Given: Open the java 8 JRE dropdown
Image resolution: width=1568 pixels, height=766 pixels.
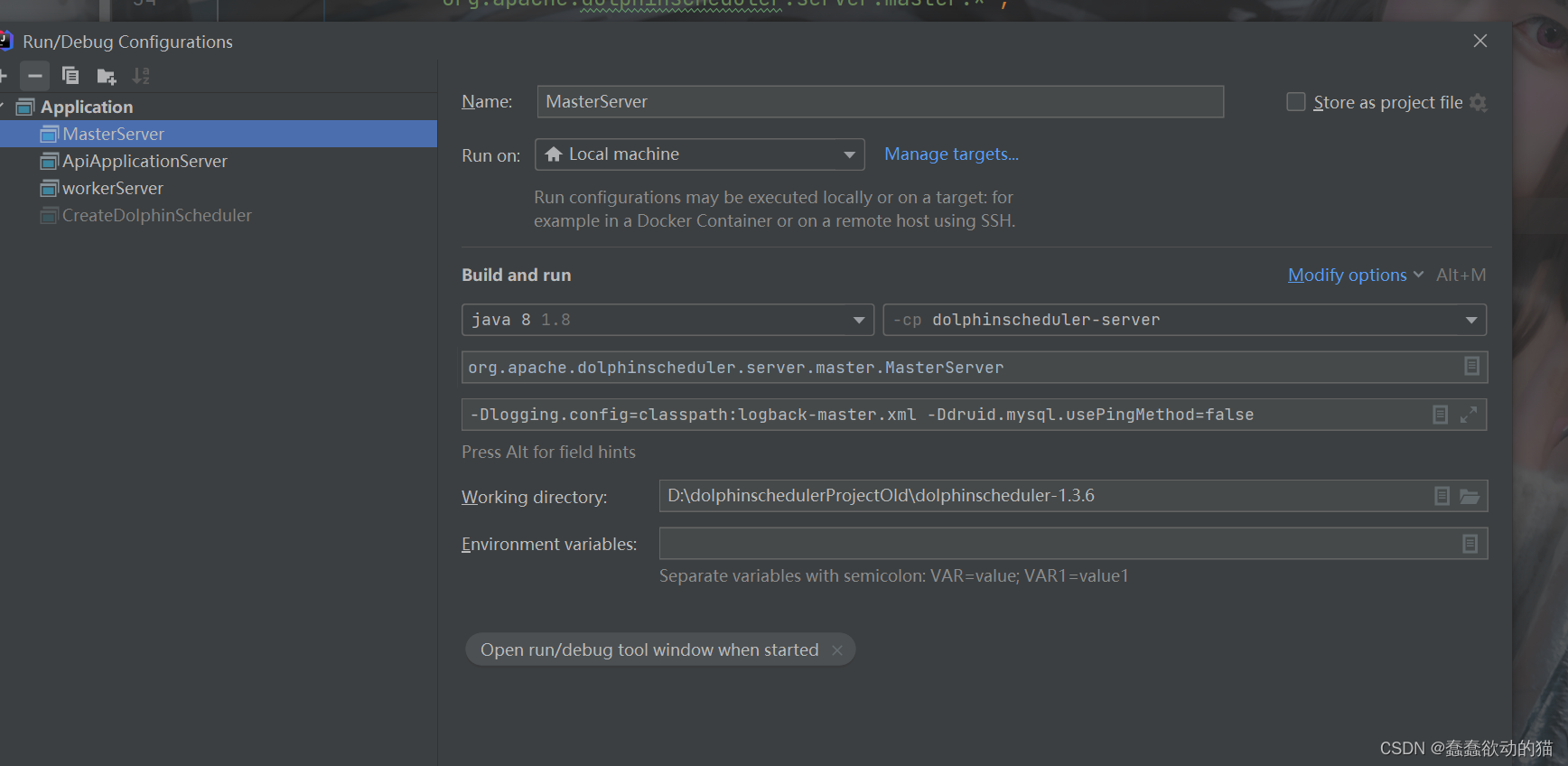Looking at the screenshot, I should [667, 320].
